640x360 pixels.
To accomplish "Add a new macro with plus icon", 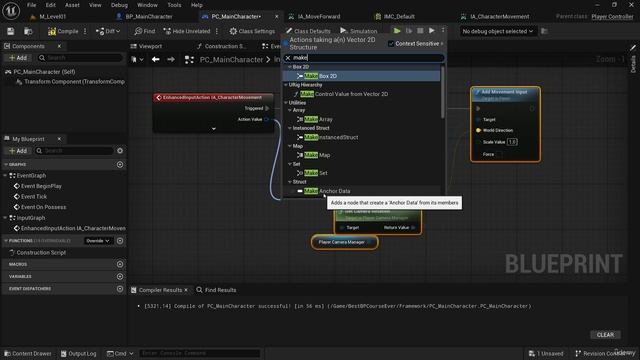I will tap(120, 264).
